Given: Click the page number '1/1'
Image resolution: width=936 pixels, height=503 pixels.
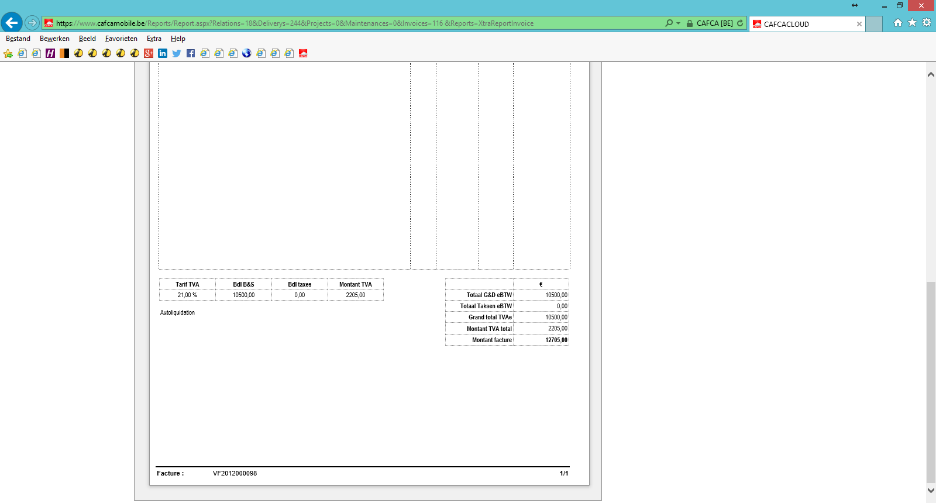Looking at the screenshot, I should (564, 474).
